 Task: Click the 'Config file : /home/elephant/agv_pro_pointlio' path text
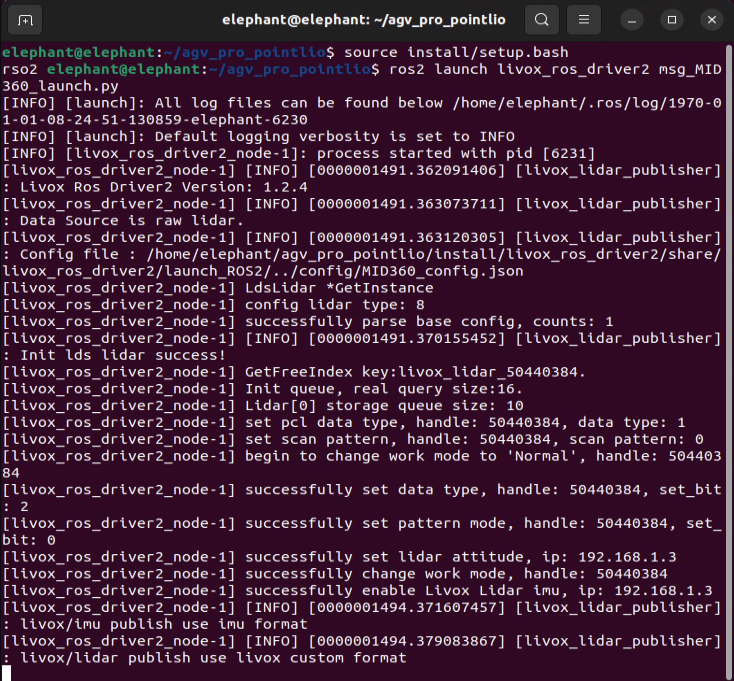pyautogui.click(x=227, y=255)
